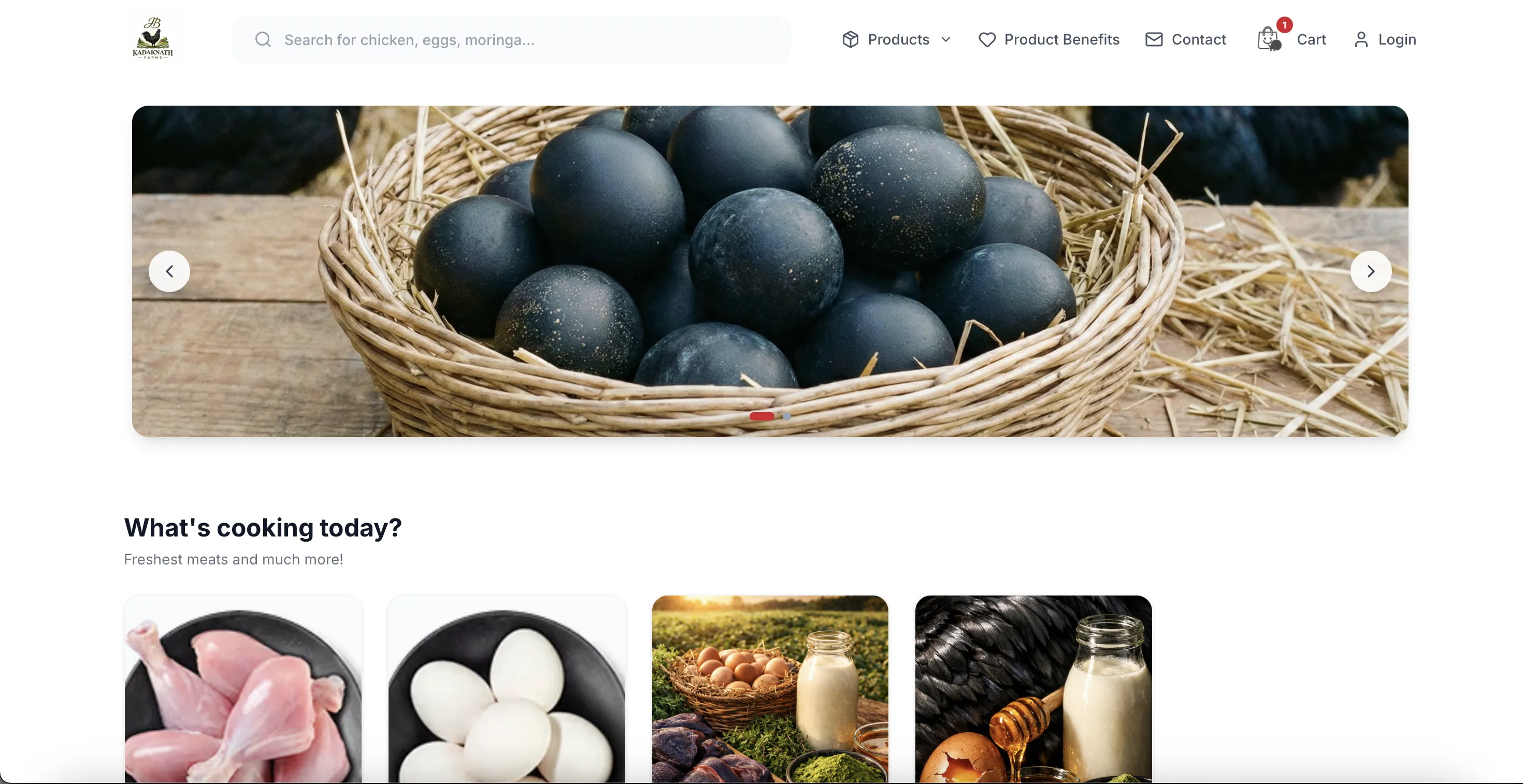Click the magnifier search icon
The width and height of the screenshot is (1523, 784).
click(x=263, y=39)
